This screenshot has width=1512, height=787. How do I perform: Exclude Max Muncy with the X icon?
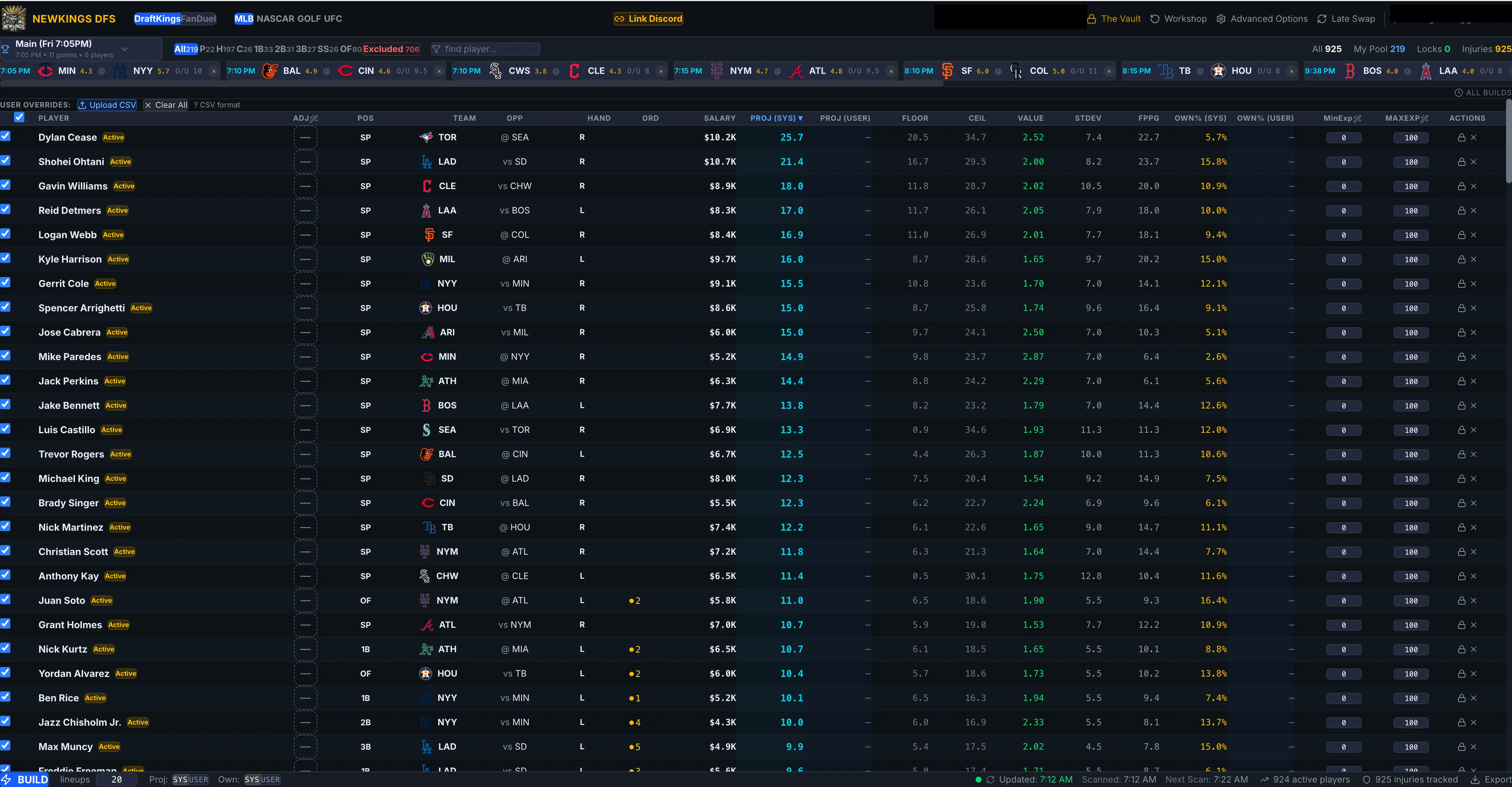click(1473, 747)
